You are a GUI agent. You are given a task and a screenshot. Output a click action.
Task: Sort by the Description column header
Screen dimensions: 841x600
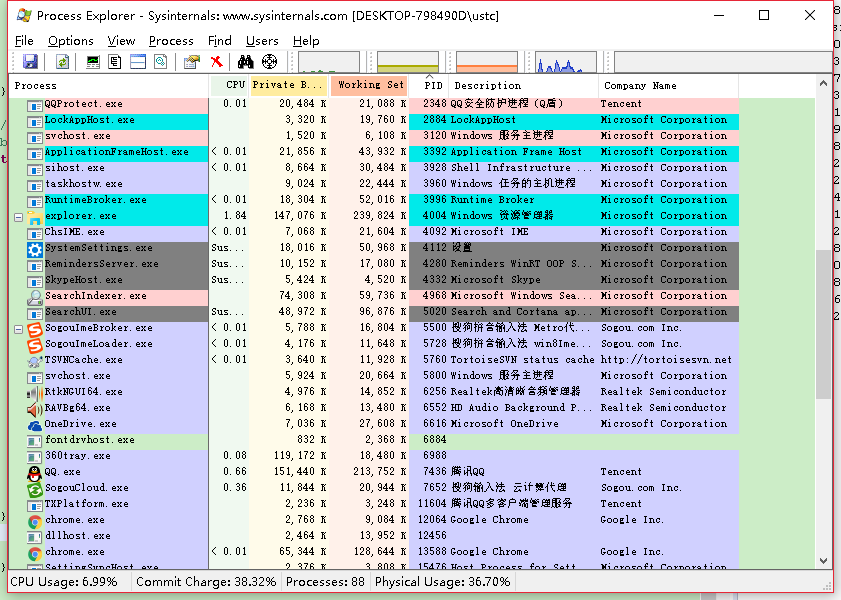click(524, 85)
